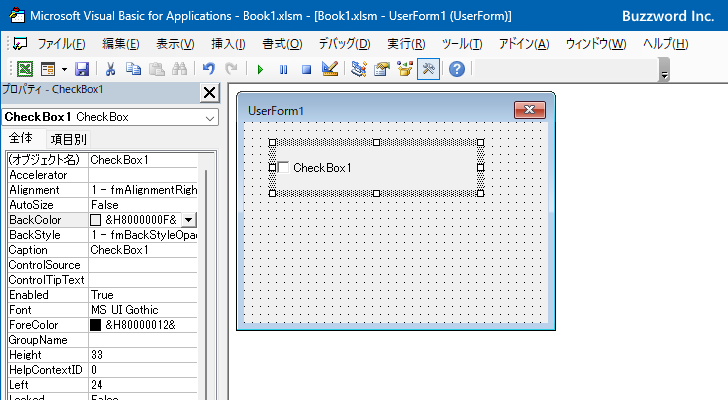
Task: Click the Copy icon in toolbar
Action: [133, 69]
